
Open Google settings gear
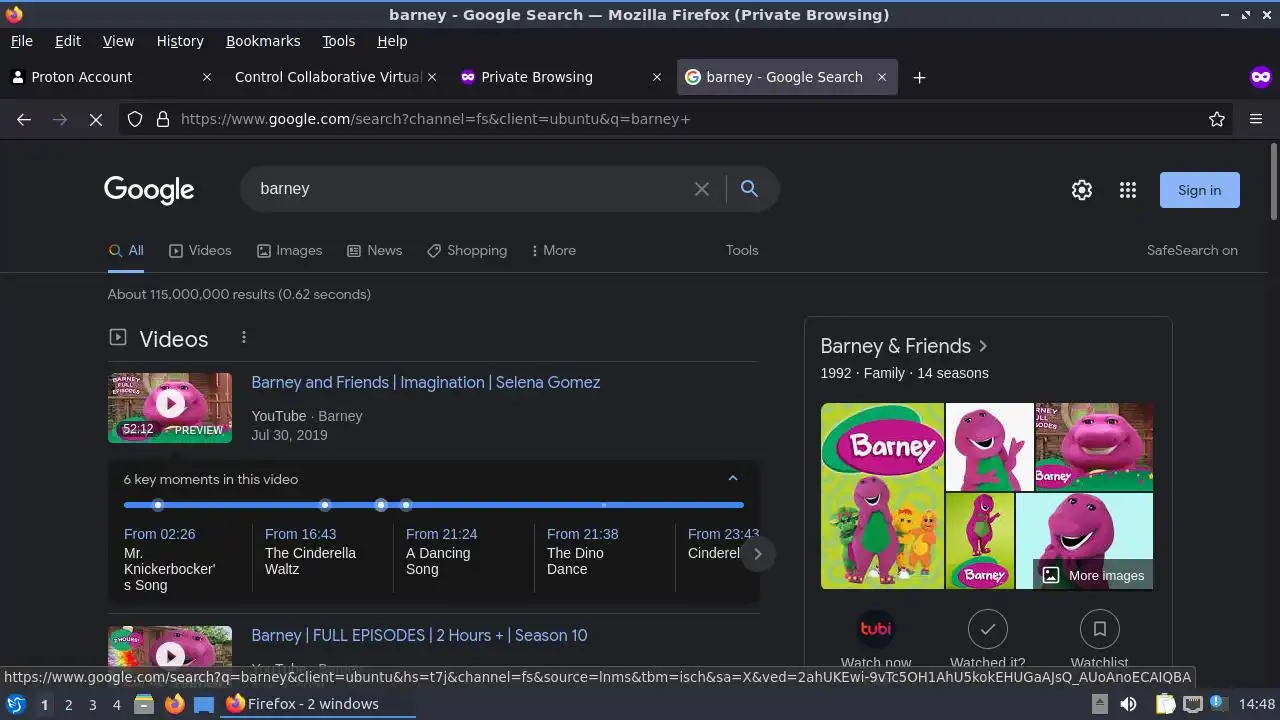tap(1082, 190)
